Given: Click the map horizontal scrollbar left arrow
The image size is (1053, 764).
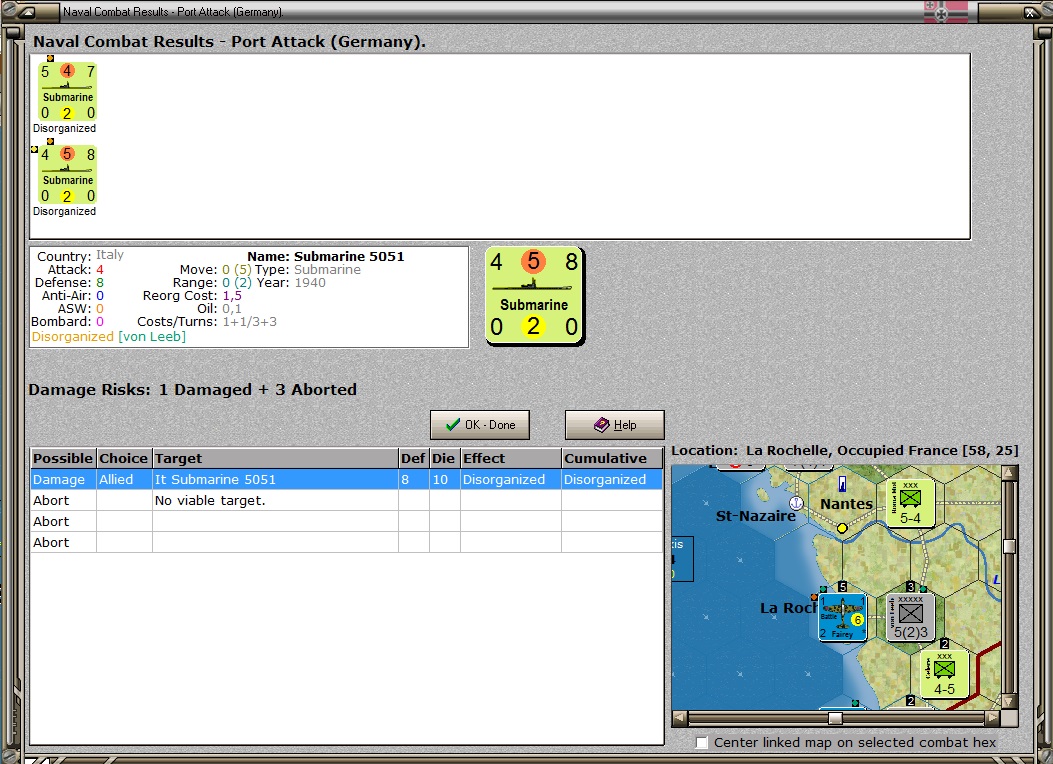Looking at the screenshot, I should pos(680,718).
